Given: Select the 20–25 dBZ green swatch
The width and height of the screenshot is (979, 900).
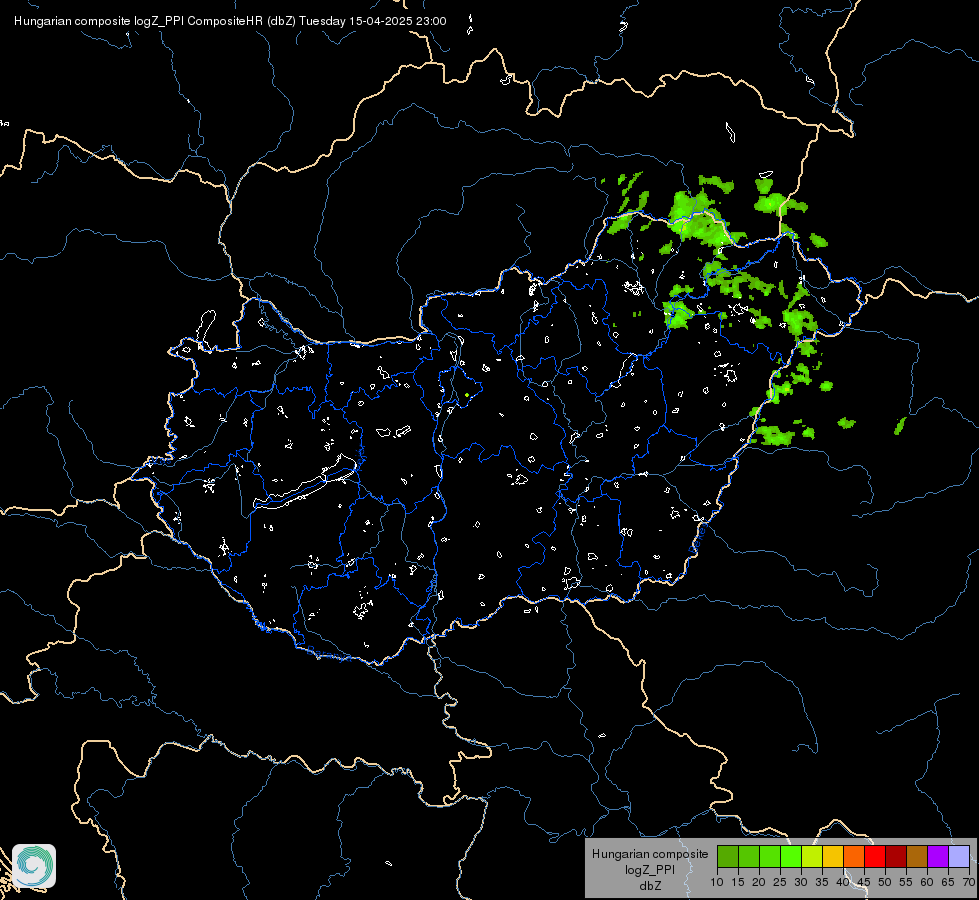Looking at the screenshot, I should point(770,856).
